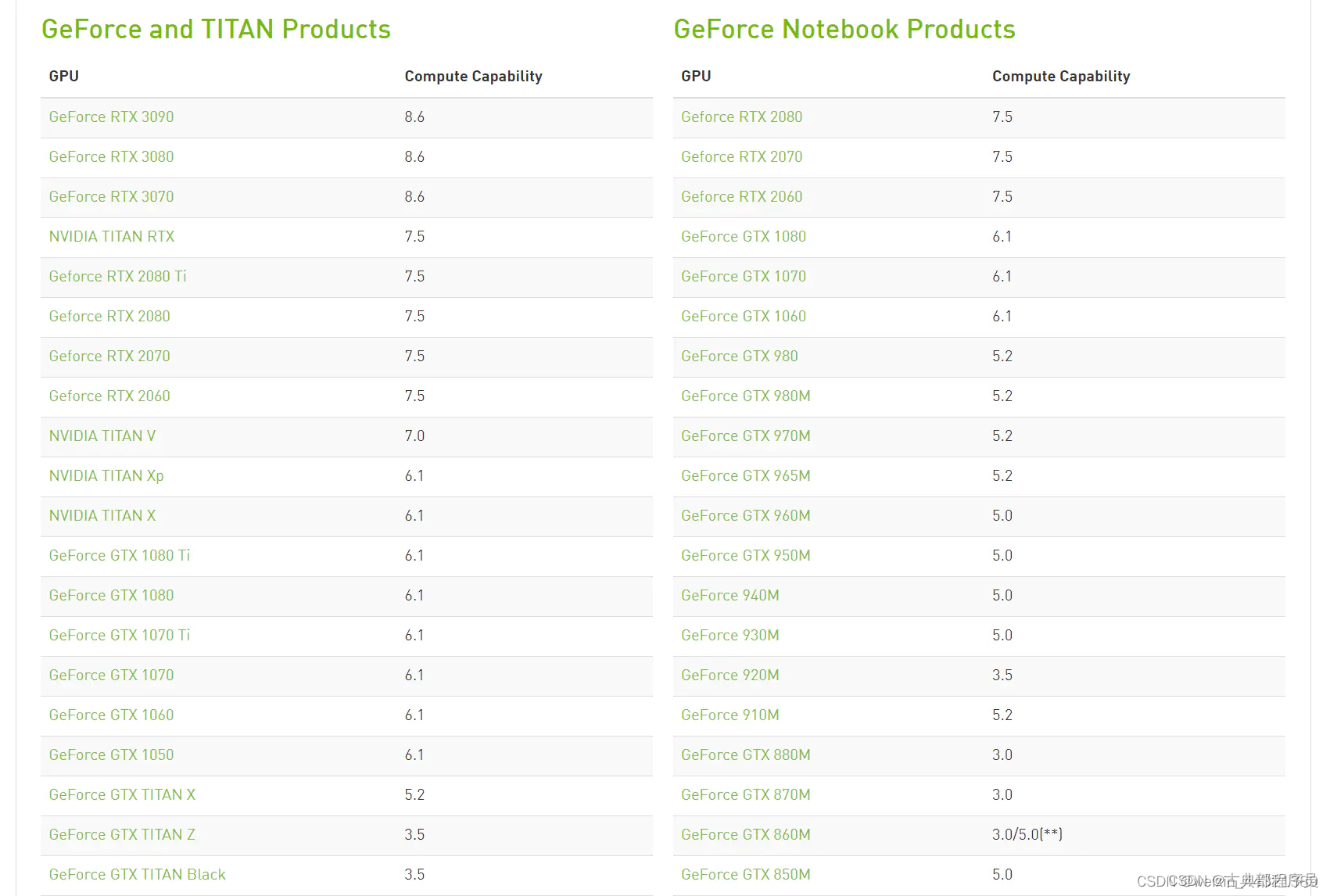This screenshot has width=1330, height=896.
Task: Open NVIDIA TITAN RTX link
Action: click(112, 237)
